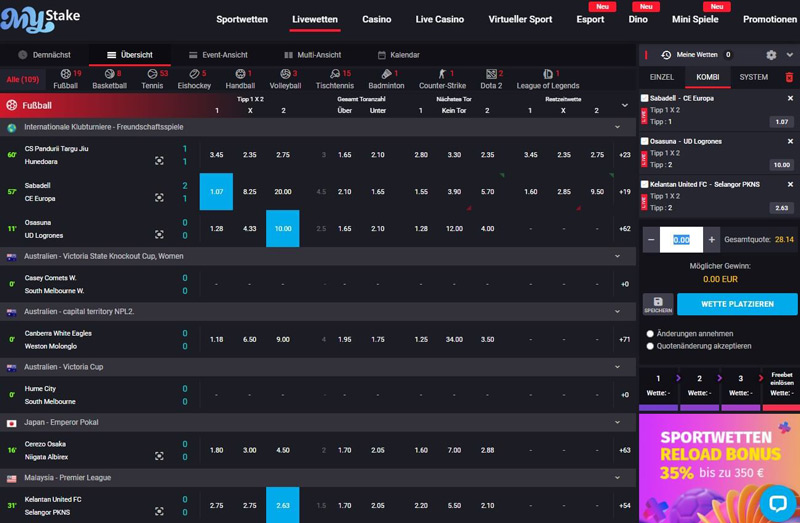Image resolution: width=800 pixels, height=523 pixels.
Task: Select the Tischtennis sport icon filter
Action: tap(335, 79)
